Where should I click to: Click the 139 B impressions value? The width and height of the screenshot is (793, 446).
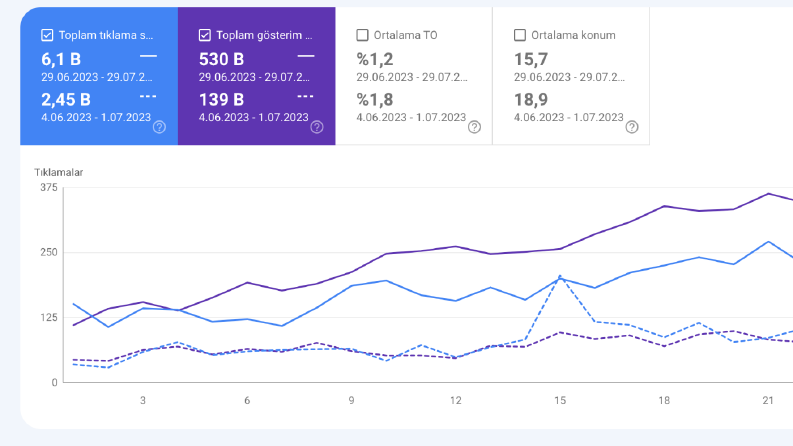tap(221, 100)
